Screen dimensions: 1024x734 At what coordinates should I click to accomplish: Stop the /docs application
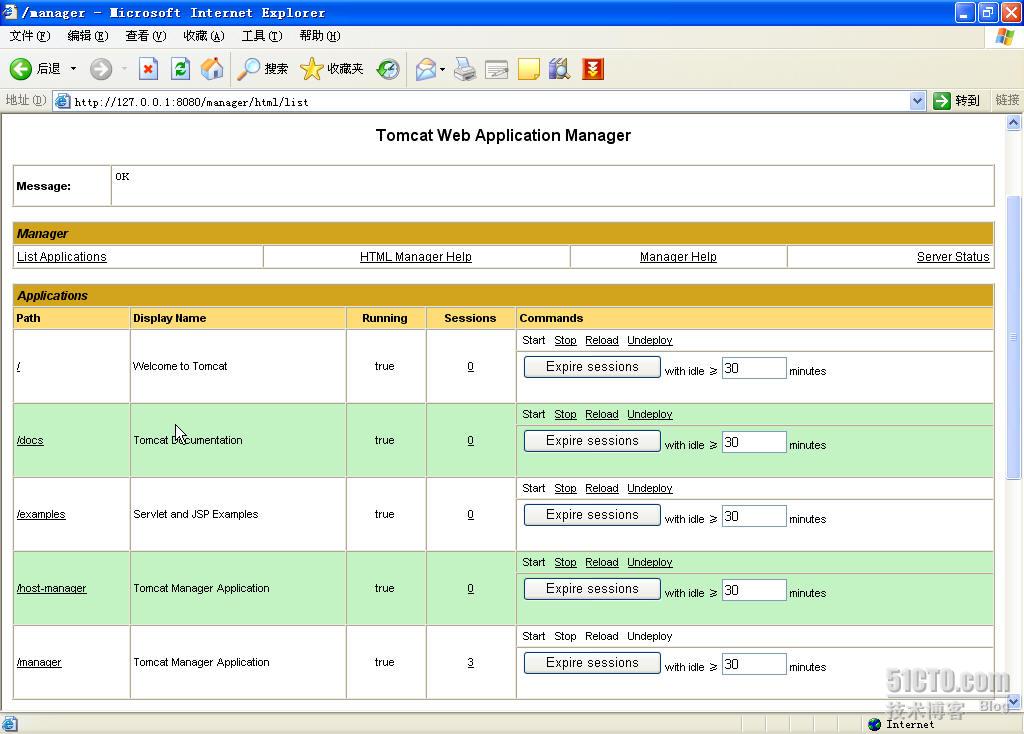pyautogui.click(x=565, y=414)
